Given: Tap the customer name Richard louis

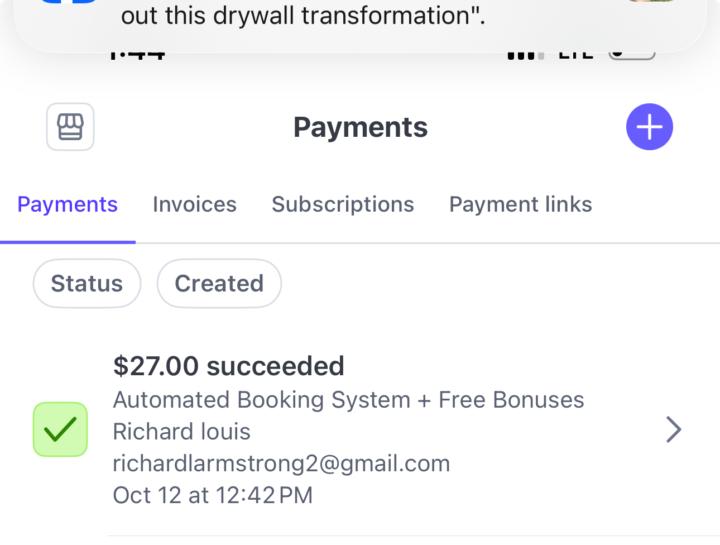Looking at the screenshot, I should tap(181, 432).
